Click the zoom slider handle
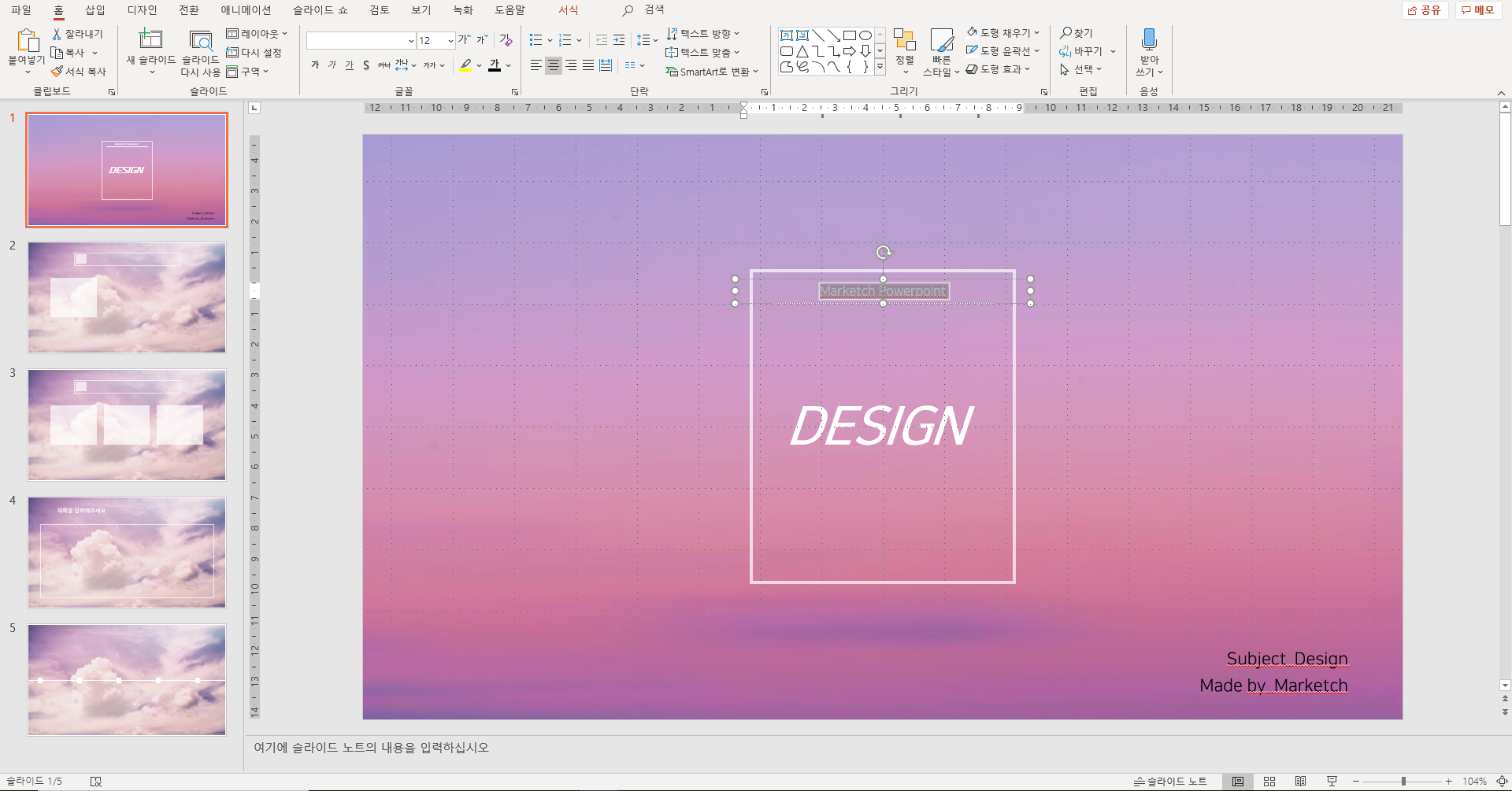This screenshot has width=1512, height=791. click(x=1403, y=782)
